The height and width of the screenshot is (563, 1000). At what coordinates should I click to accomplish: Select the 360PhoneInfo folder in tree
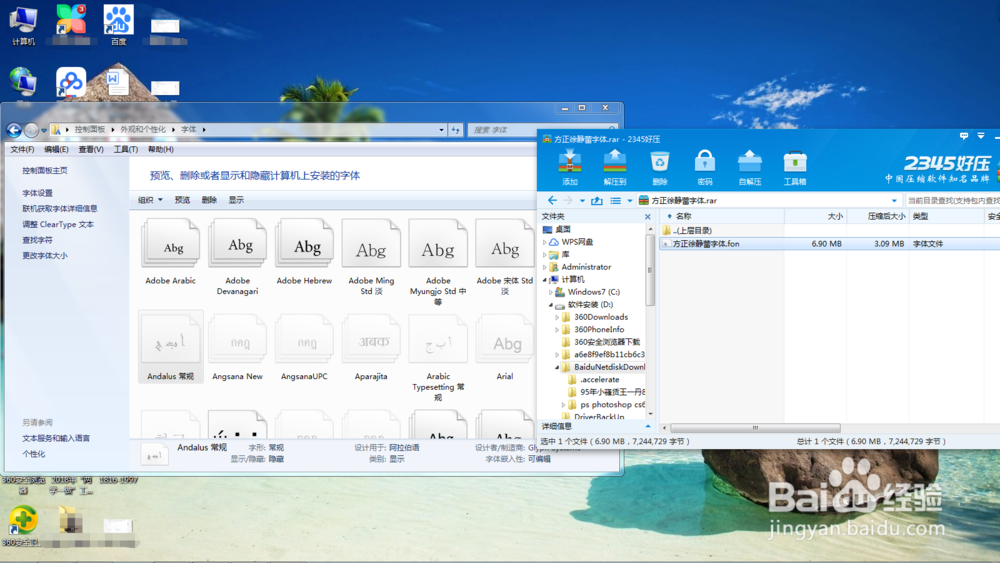click(599, 330)
